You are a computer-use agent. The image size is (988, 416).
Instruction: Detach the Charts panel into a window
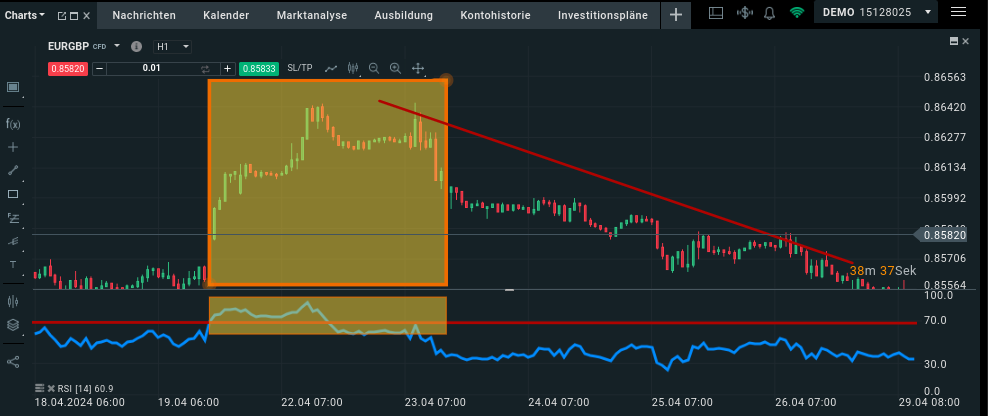pos(61,15)
